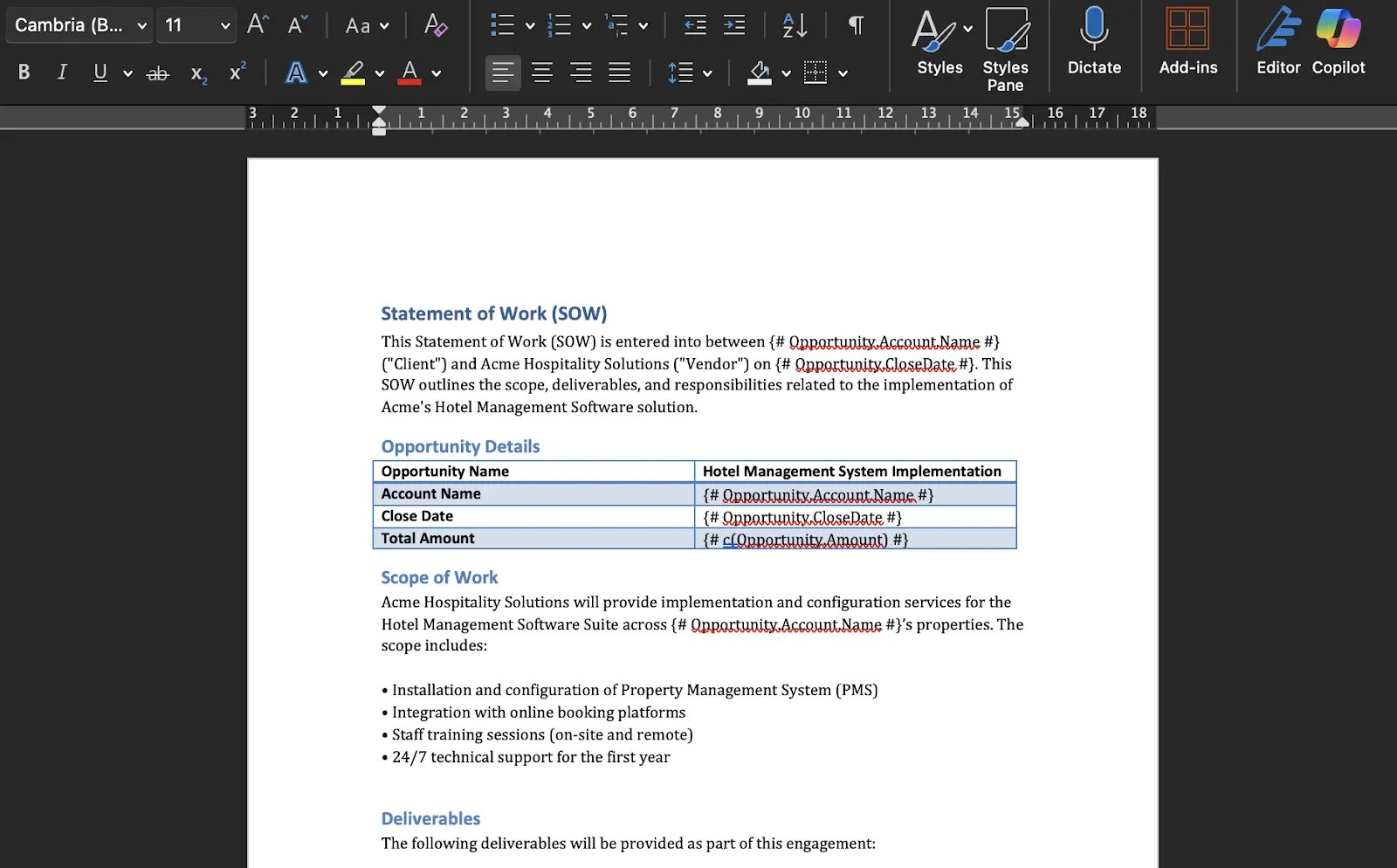The width and height of the screenshot is (1397, 868).
Task: Toggle Italic formatting
Action: (62, 72)
